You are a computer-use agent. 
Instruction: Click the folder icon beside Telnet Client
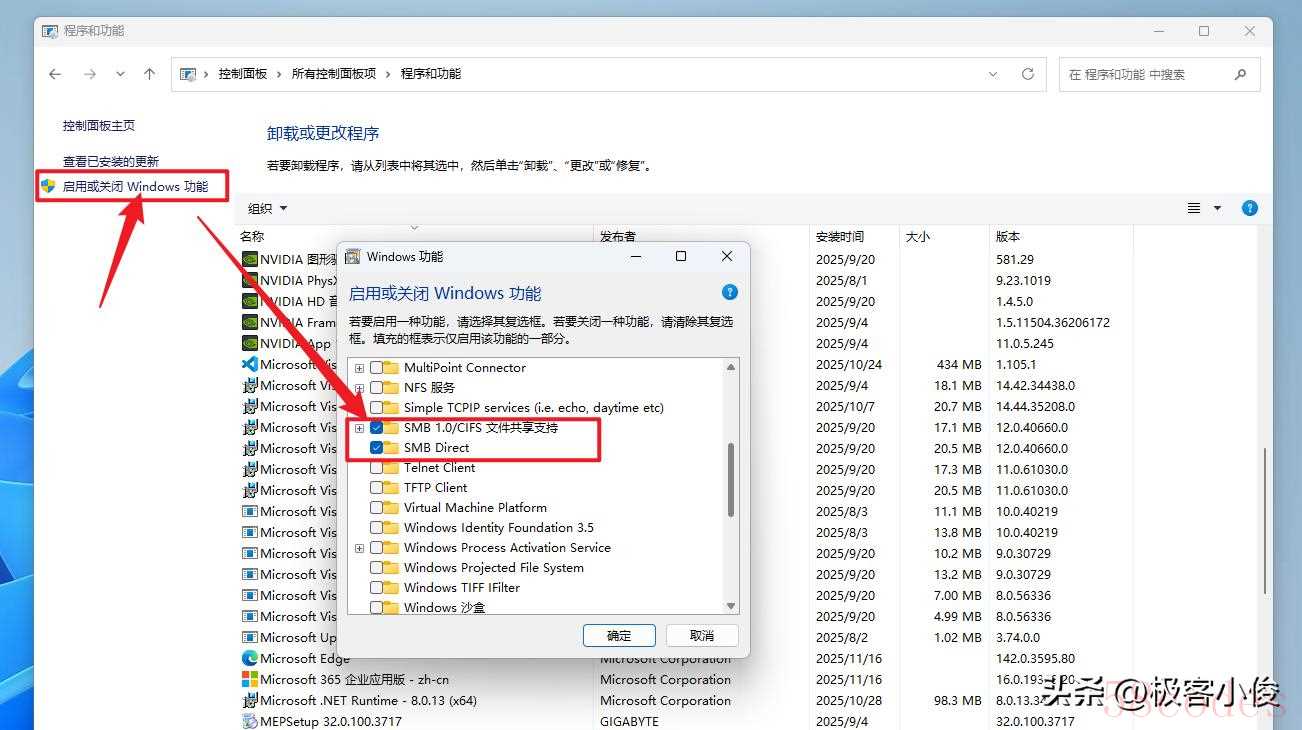391,467
